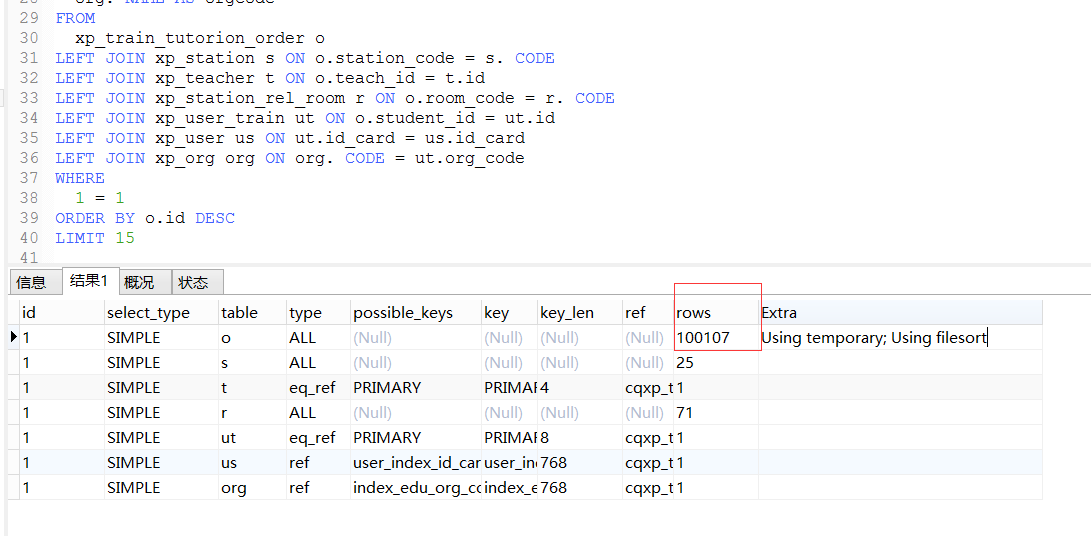Viewport: 1091px width, 536px height.
Task: Click line number 40 in the gutter
Action: pyautogui.click(x=29, y=238)
